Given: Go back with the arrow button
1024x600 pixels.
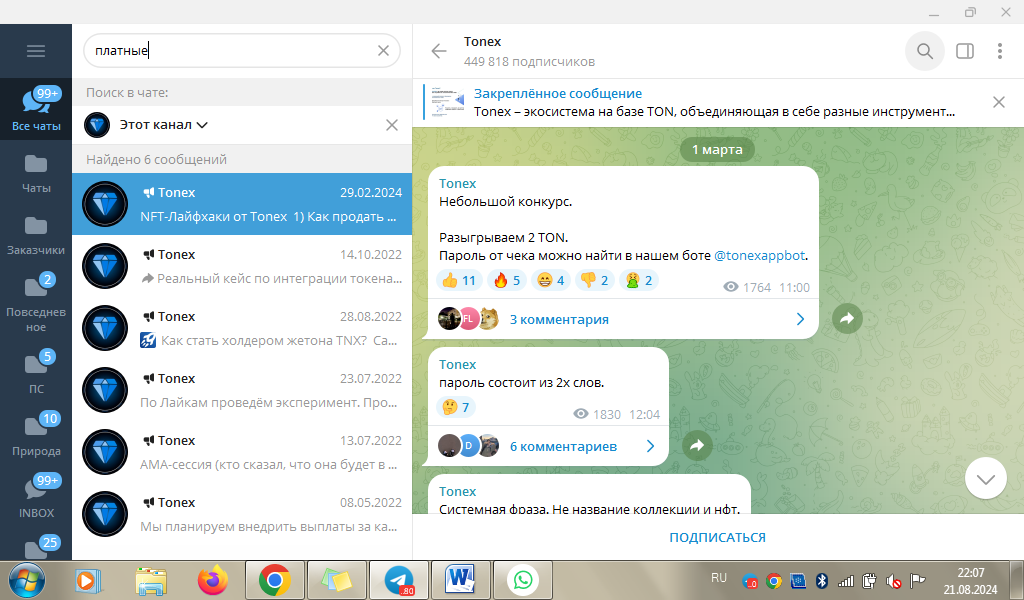Looking at the screenshot, I should click(x=439, y=51).
